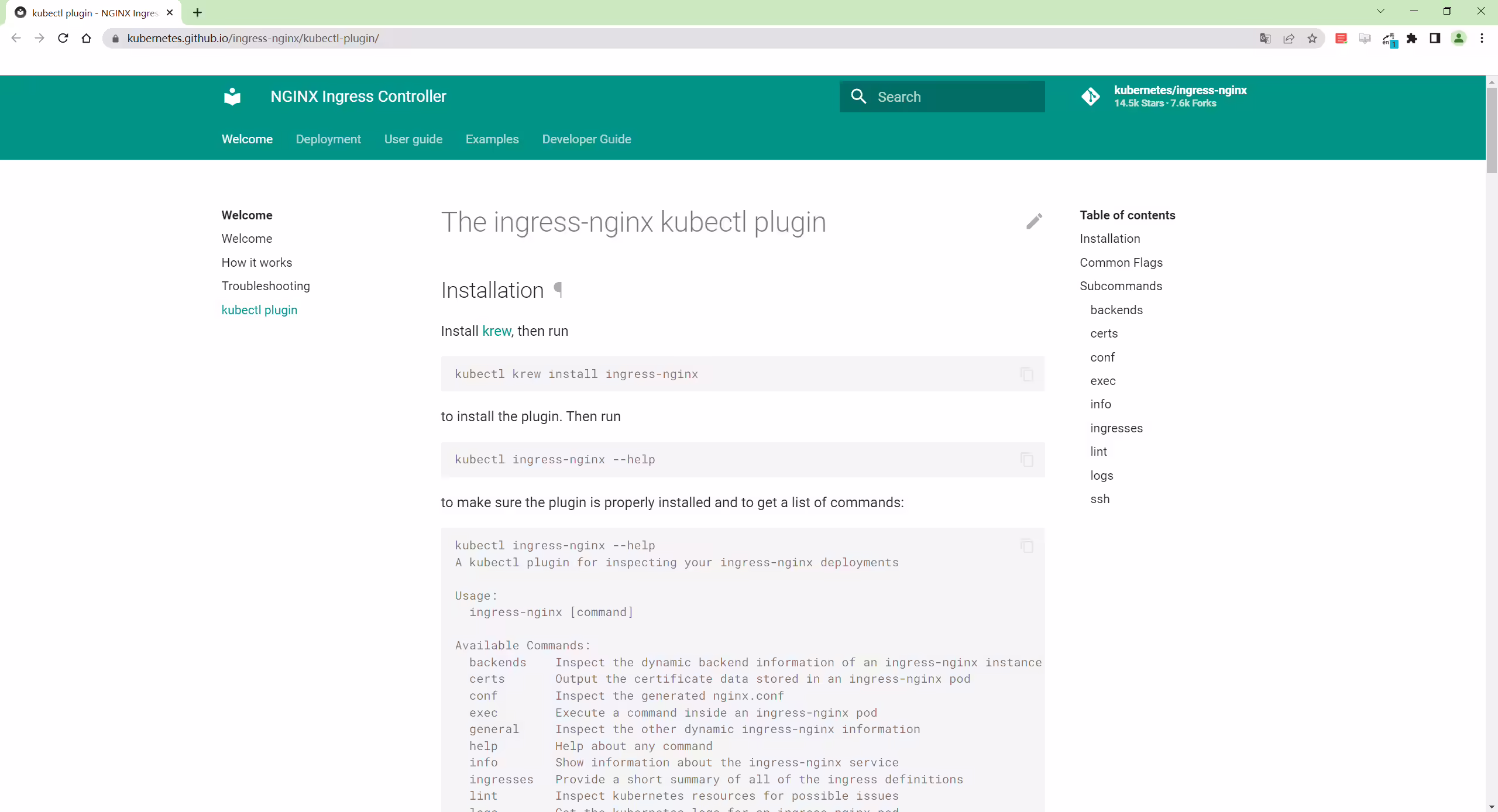Jump to ingresses in table of contents
Screen dimensions: 1498x812
click(x=1116, y=428)
